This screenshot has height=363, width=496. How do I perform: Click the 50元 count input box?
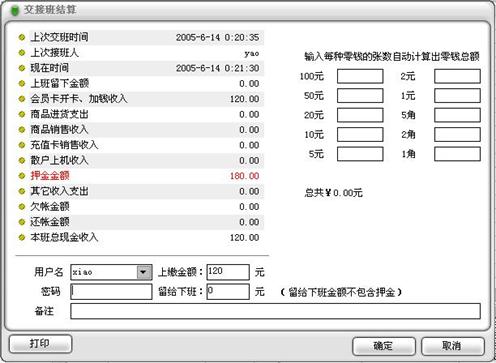360,96
